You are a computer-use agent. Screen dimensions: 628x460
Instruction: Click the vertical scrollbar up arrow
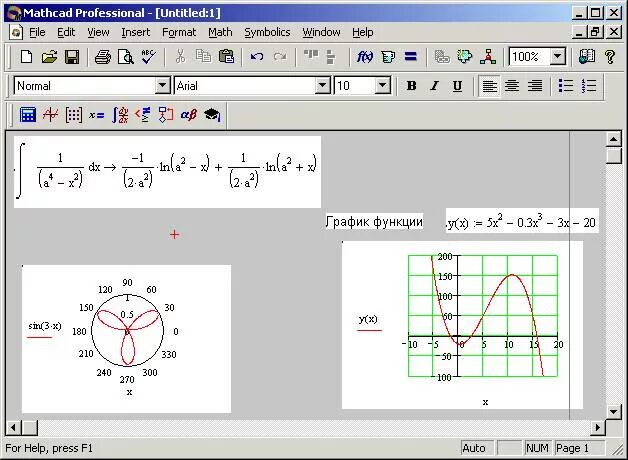pos(614,139)
